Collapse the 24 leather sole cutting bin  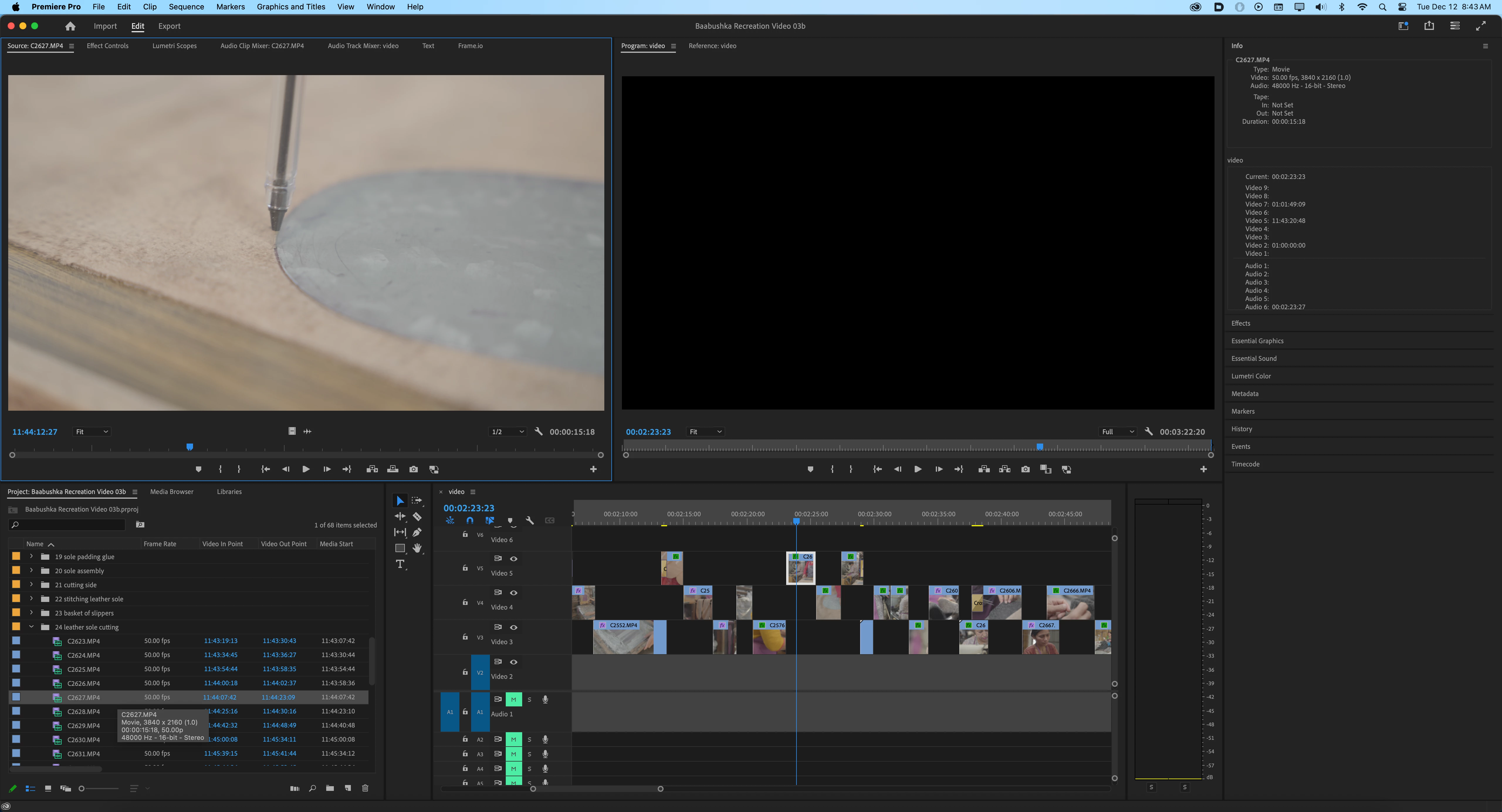click(31, 627)
